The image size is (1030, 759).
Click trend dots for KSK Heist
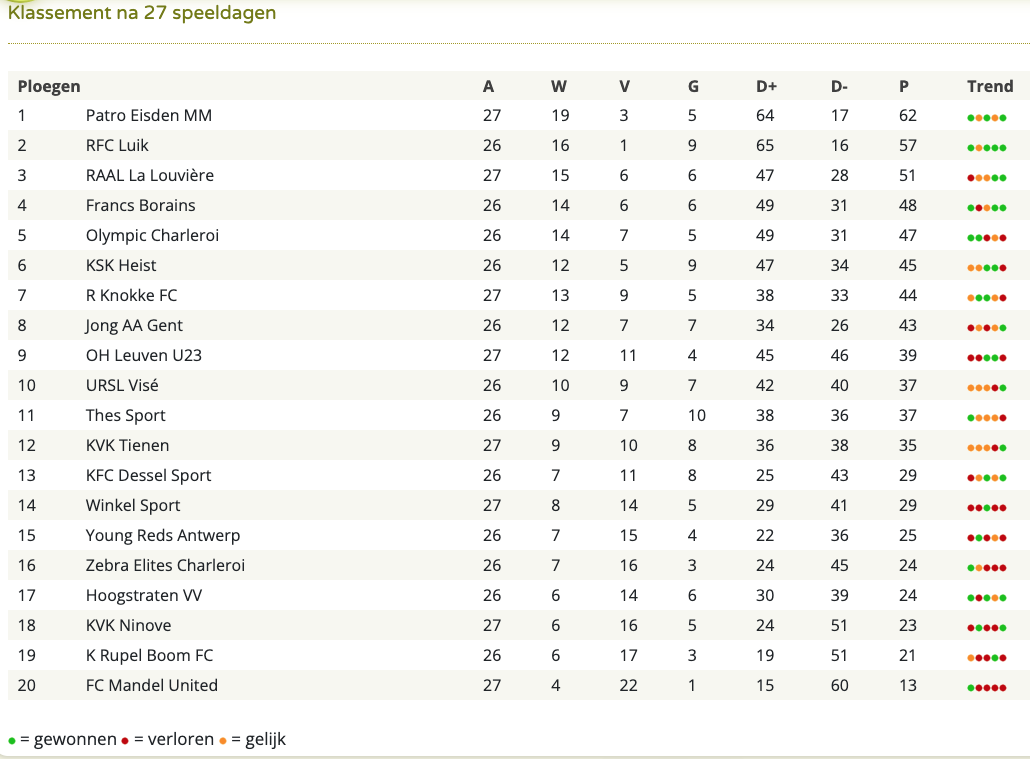coord(987,268)
